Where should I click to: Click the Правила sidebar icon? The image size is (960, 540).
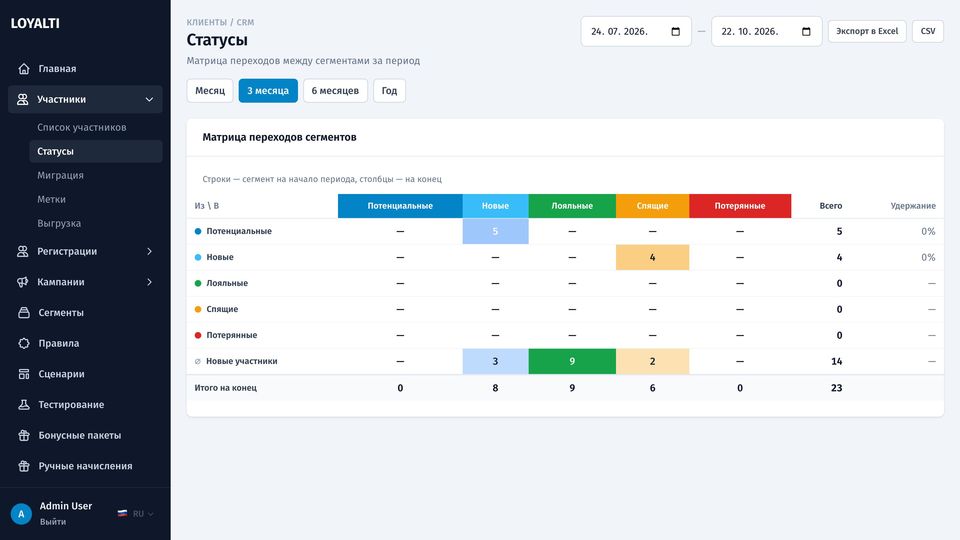(x=24, y=343)
